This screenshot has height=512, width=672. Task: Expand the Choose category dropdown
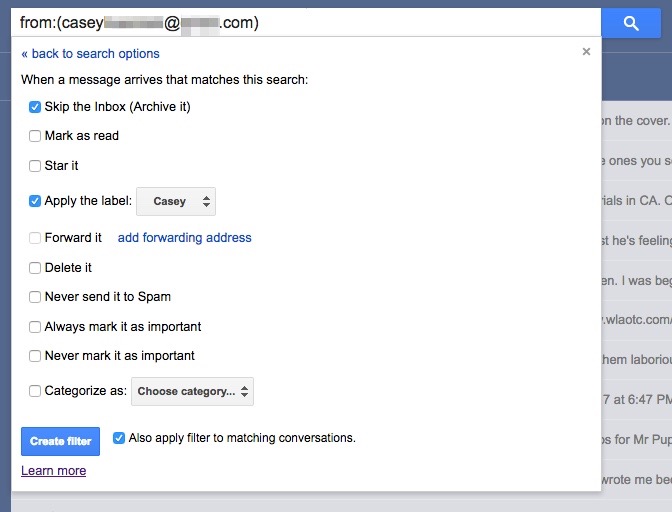click(192, 391)
